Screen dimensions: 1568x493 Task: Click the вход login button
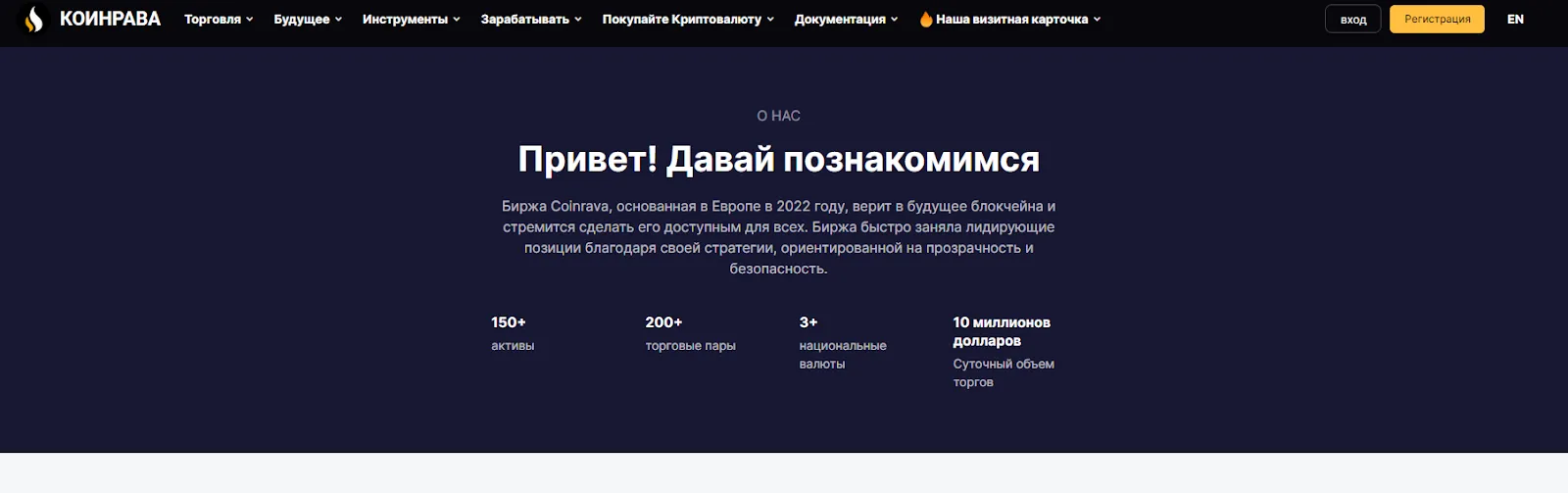pyautogui.click(x=1353, y=20)
